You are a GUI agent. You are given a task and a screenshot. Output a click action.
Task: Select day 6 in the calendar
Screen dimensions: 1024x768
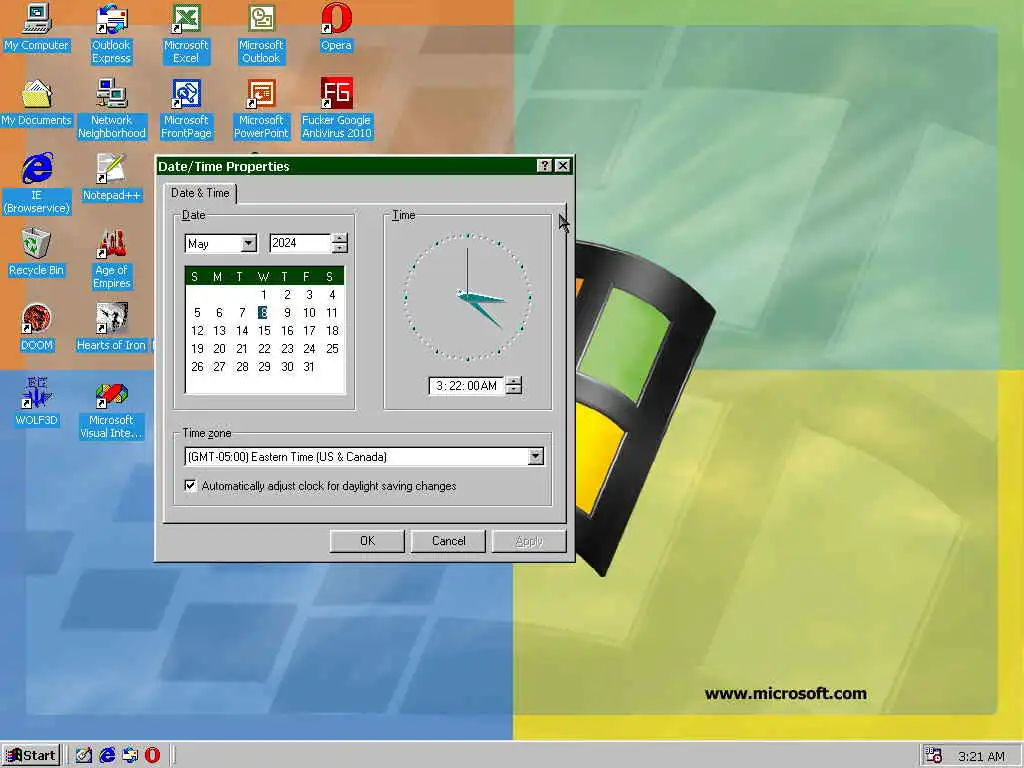pos(219,313)
